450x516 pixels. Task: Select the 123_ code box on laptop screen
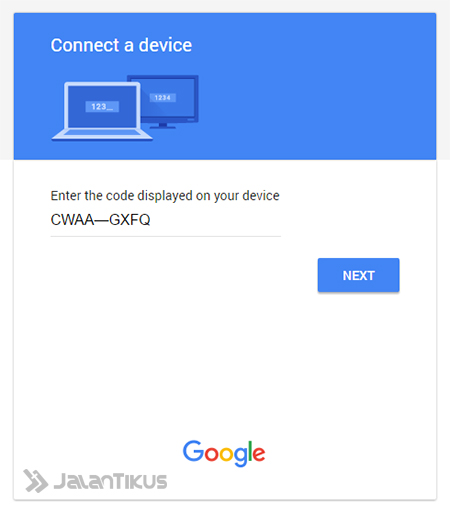coord(102,107)
